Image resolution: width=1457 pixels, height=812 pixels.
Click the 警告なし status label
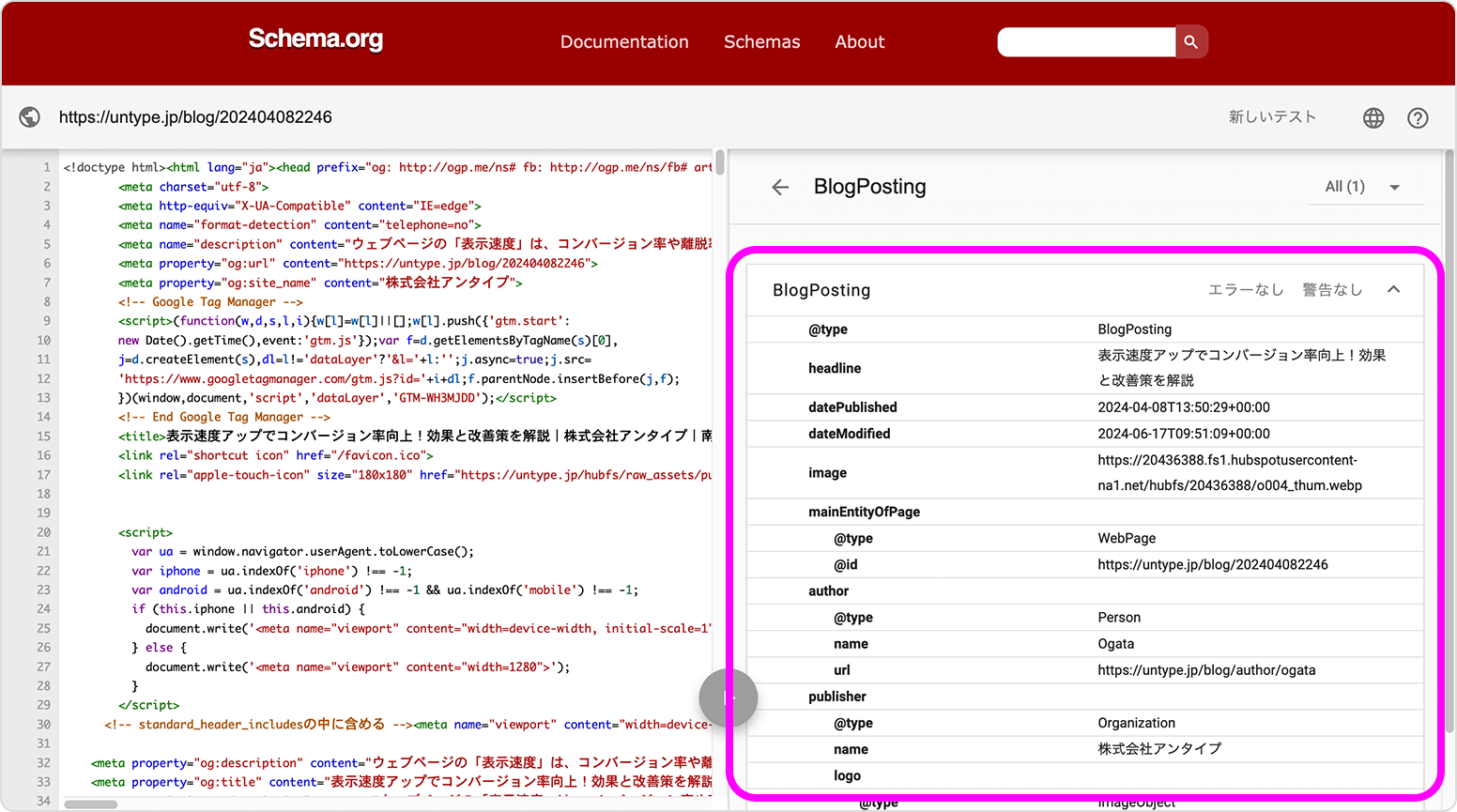[1332, 290]
